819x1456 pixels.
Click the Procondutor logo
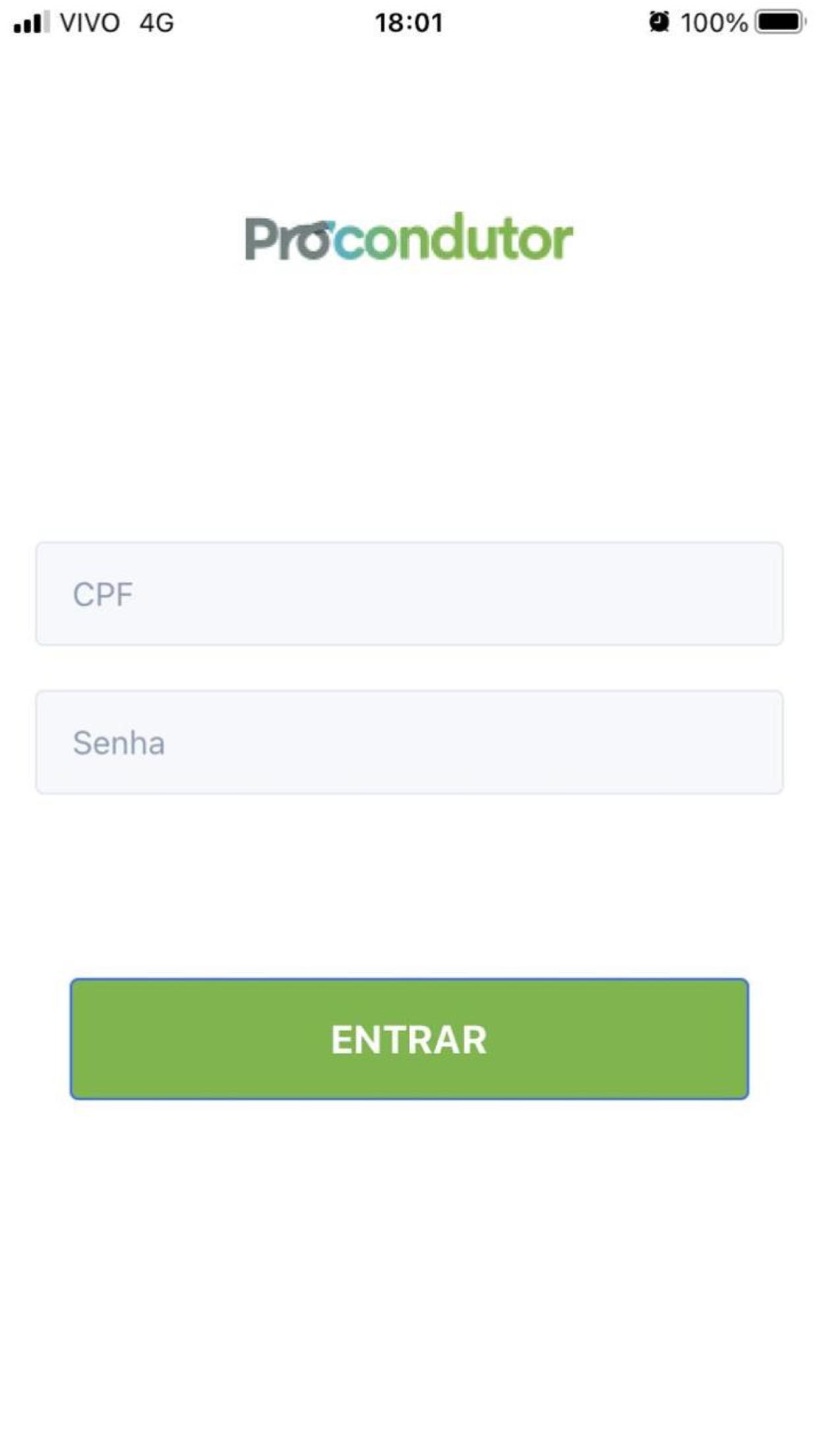[x=409, y=237]
